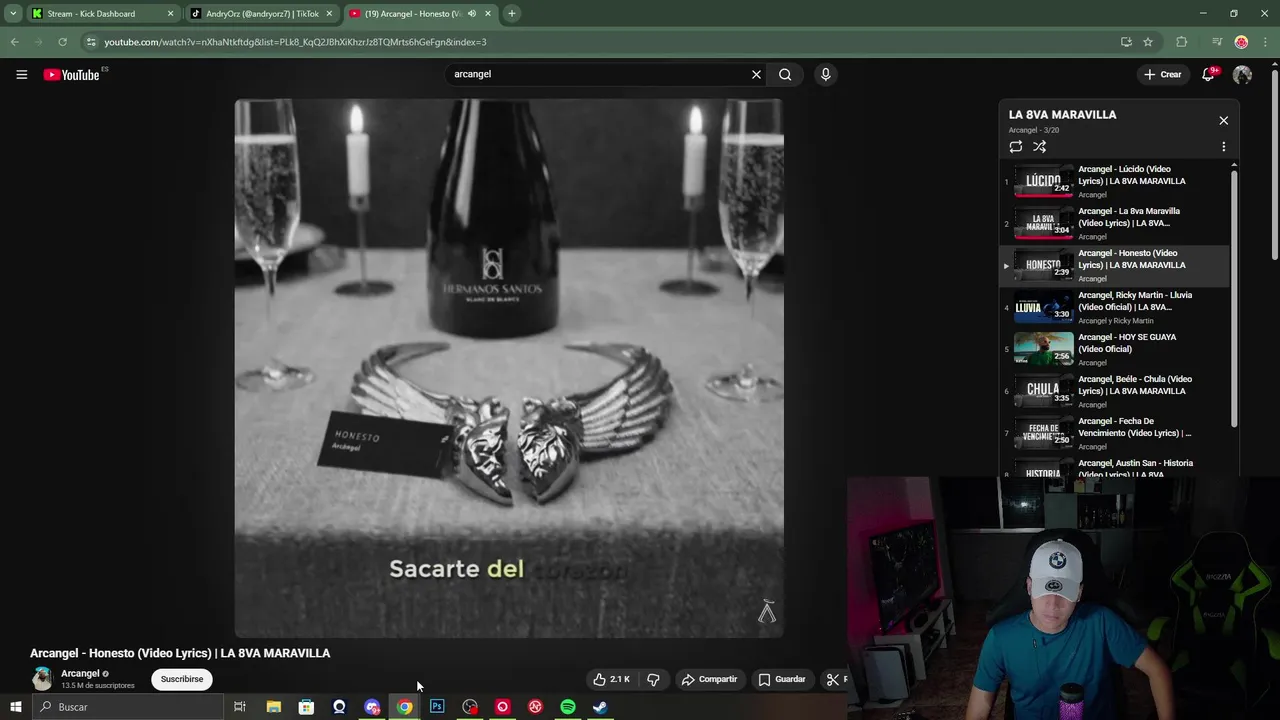Open playlist more options menu
This screenshot has height=720, width=1280.
1223,146
